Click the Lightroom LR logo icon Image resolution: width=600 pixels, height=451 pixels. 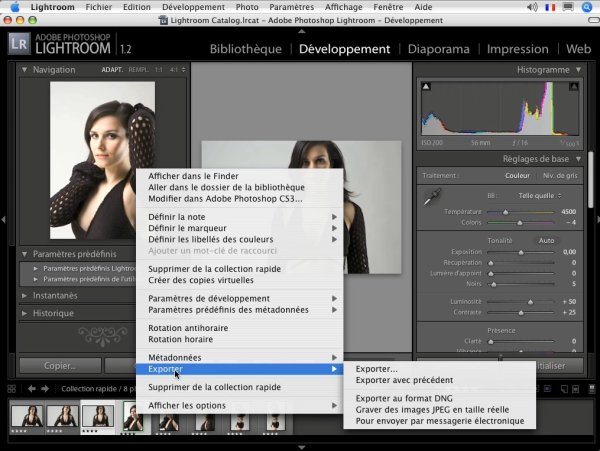point(19,44)
